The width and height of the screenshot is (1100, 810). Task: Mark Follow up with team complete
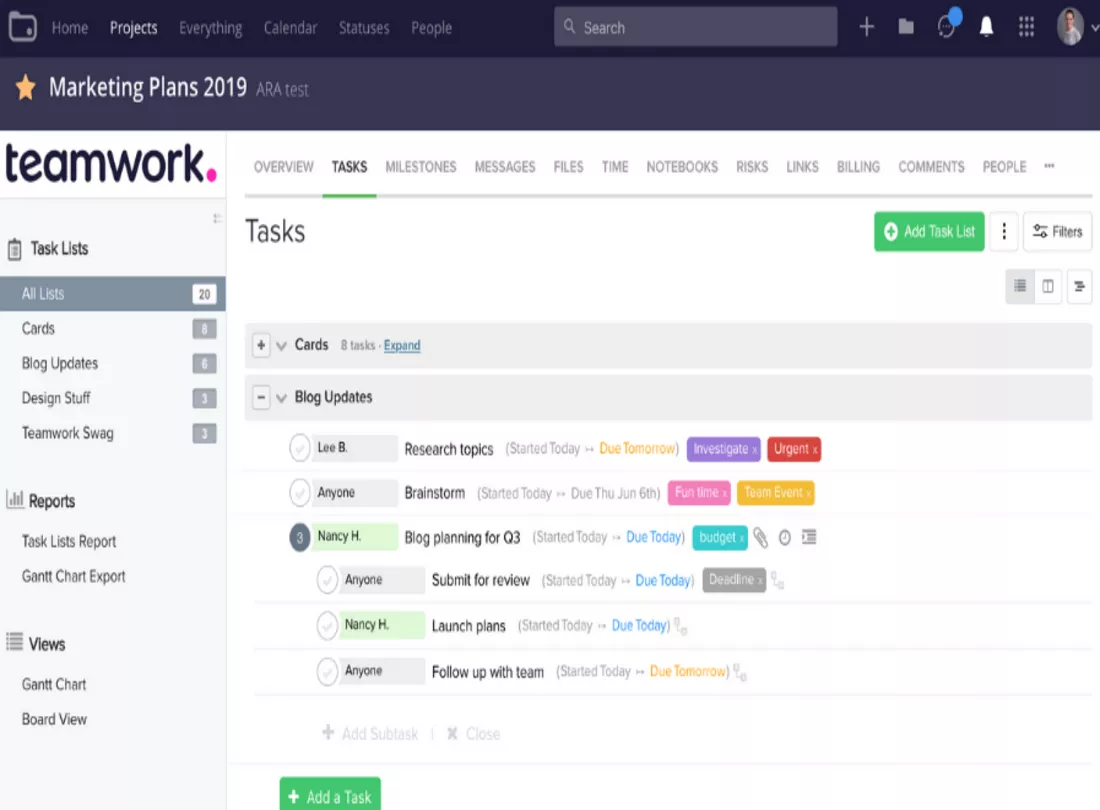tap(327, 671)
